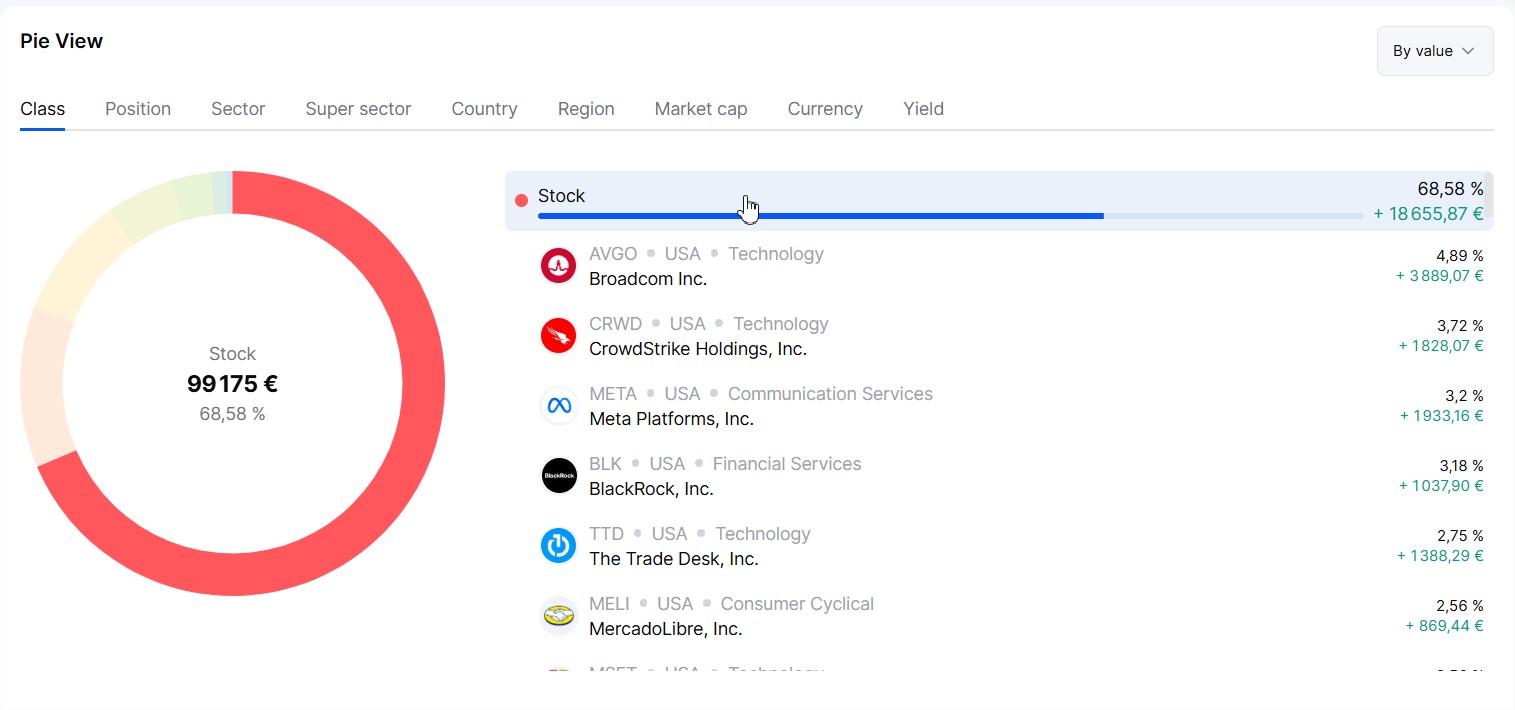Click the + 1388,29 € gain value

coord(1440,556)
